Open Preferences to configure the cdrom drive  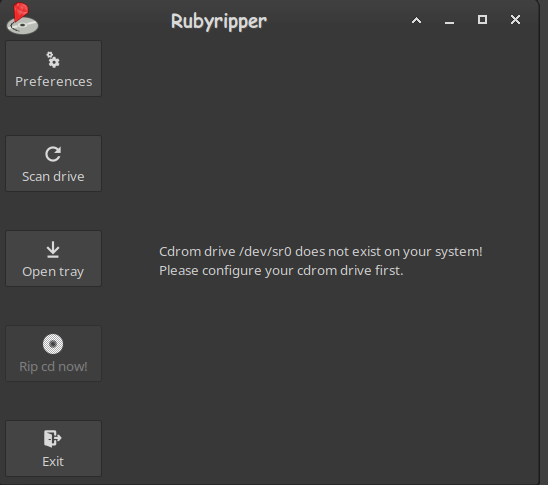[53, 68]
